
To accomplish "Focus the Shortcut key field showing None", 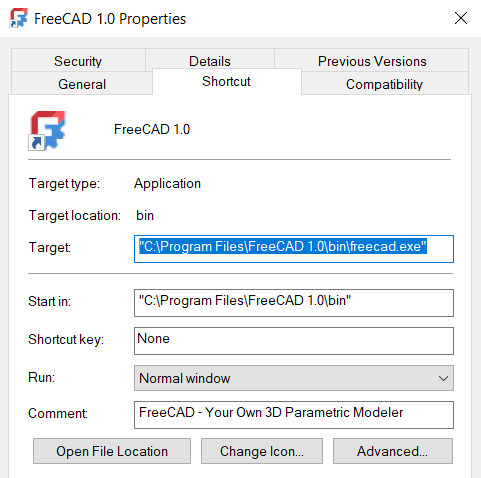I will point(294,341).
